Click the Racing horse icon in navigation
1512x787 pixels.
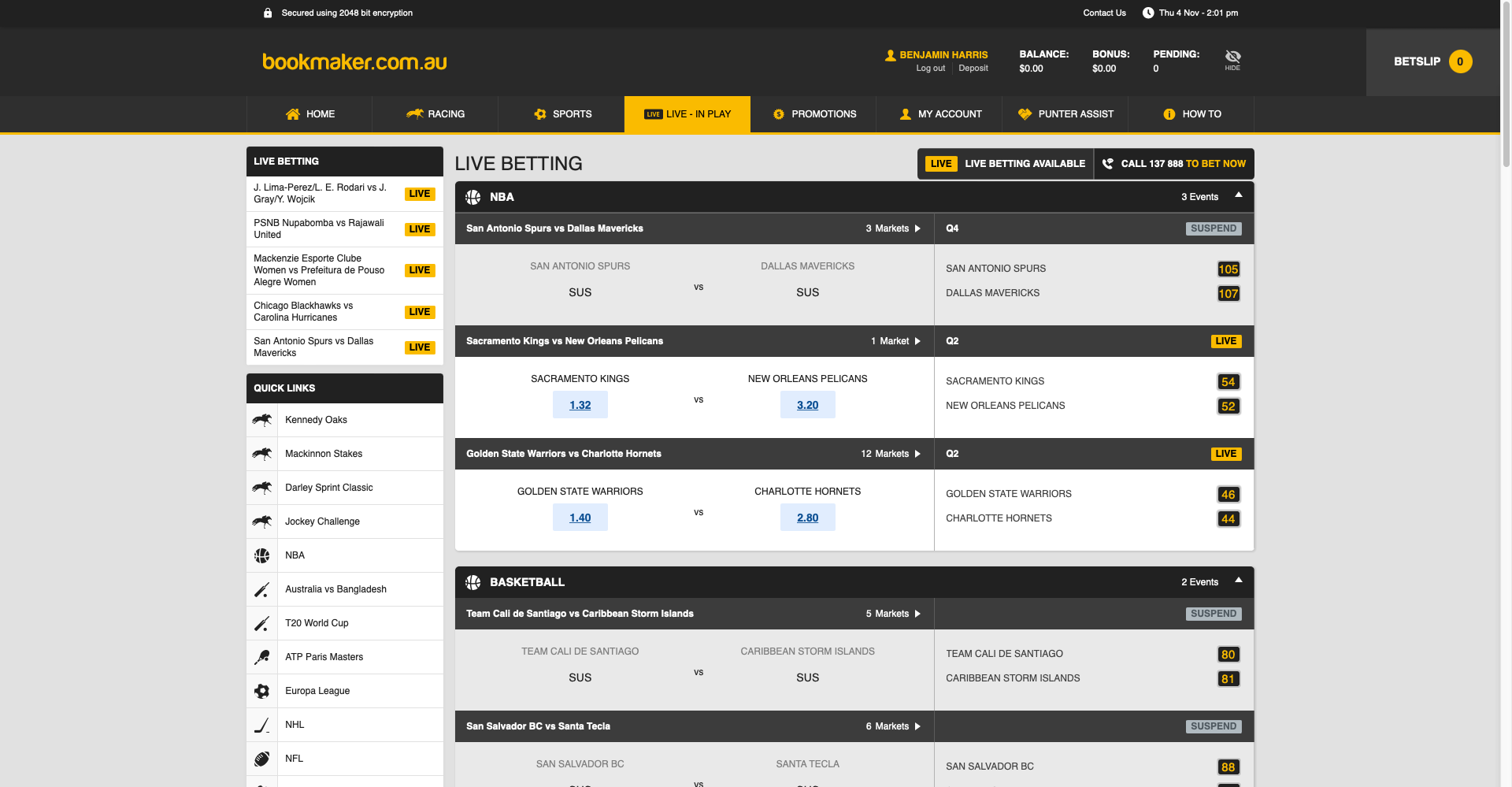pos(415,114)
